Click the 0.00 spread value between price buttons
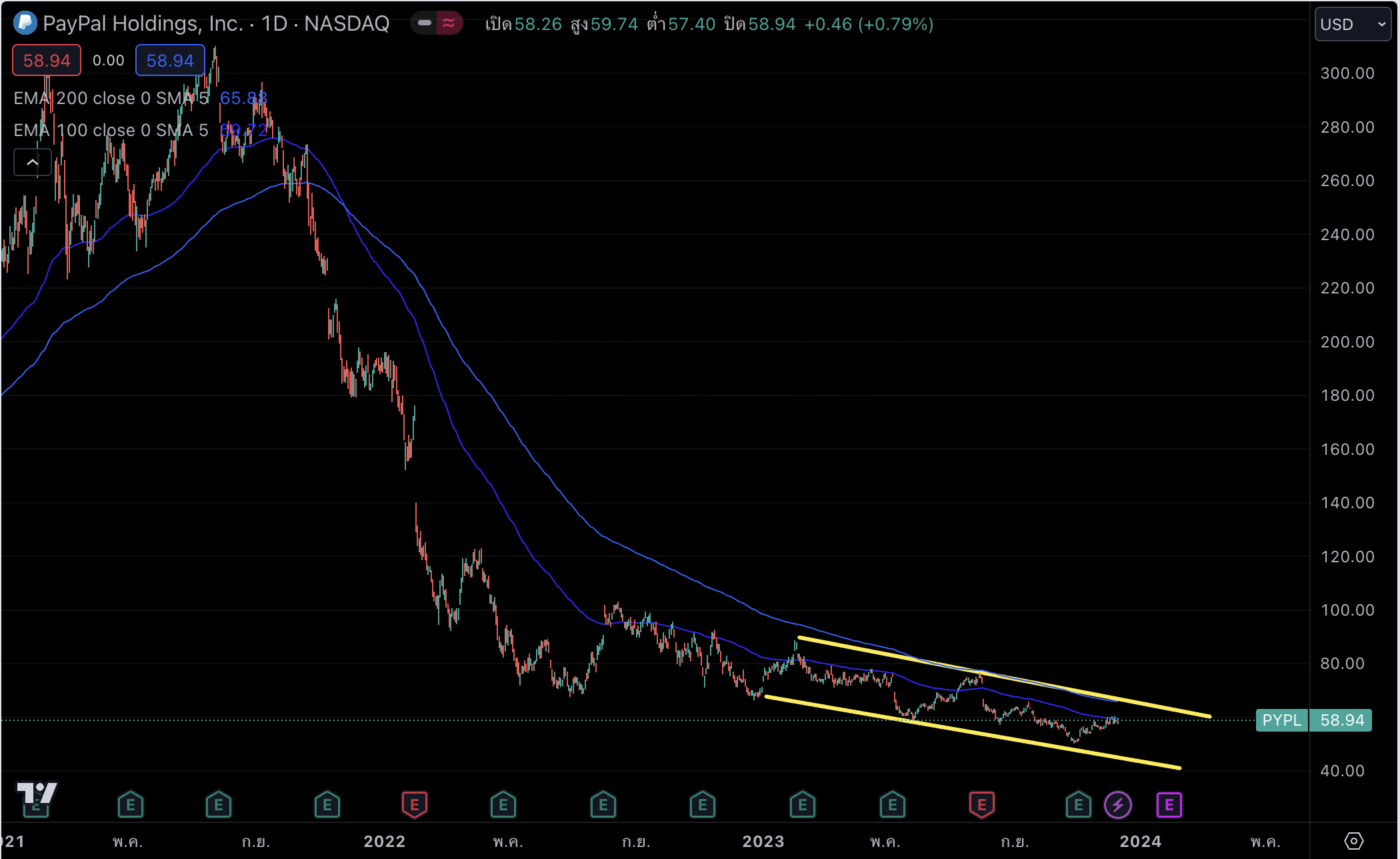The width and height of the screenshot is (1400, 859). pos(109,61)
